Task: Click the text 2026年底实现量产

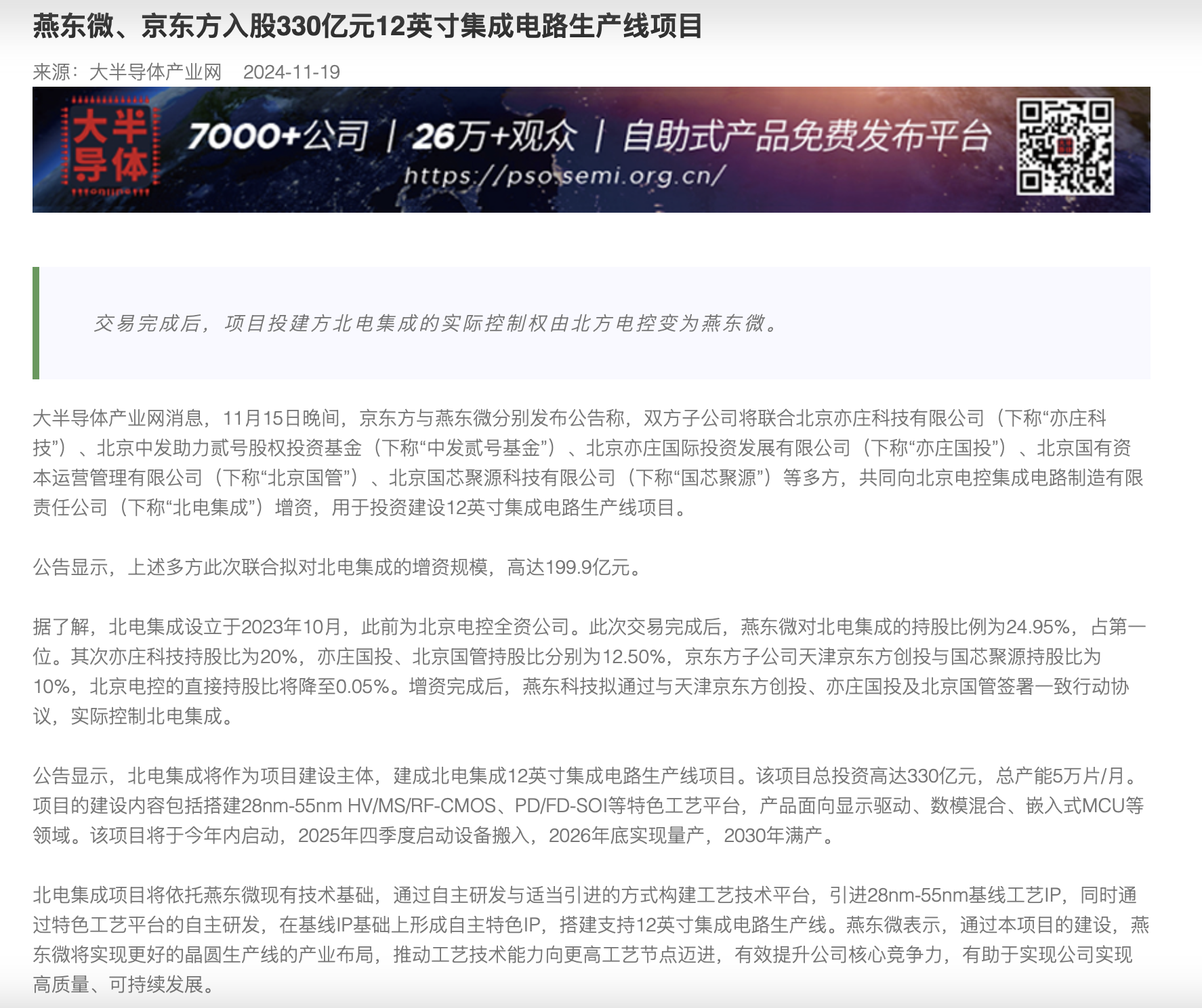Action: click(x=627, y=835)
